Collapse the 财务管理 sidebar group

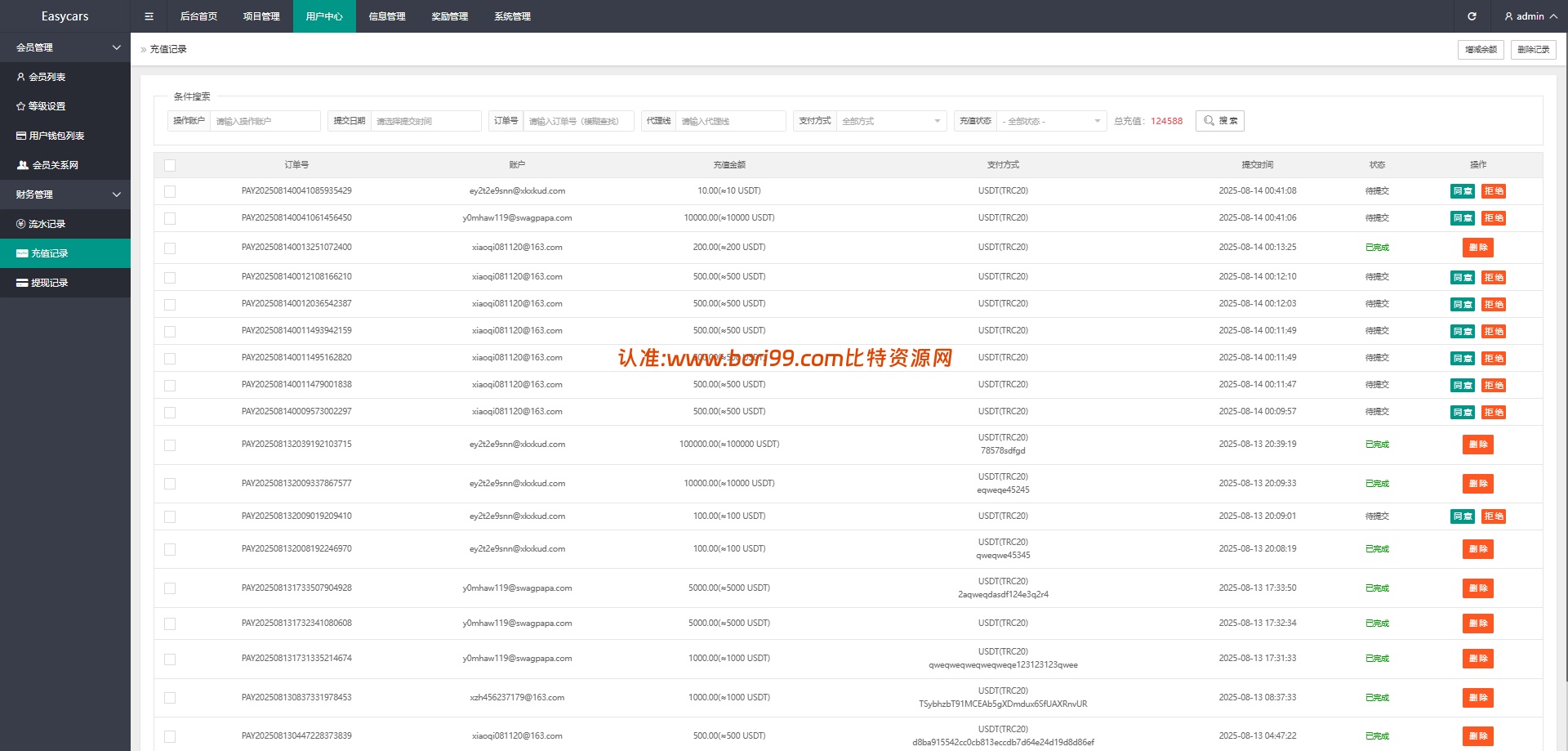(65, 194)
